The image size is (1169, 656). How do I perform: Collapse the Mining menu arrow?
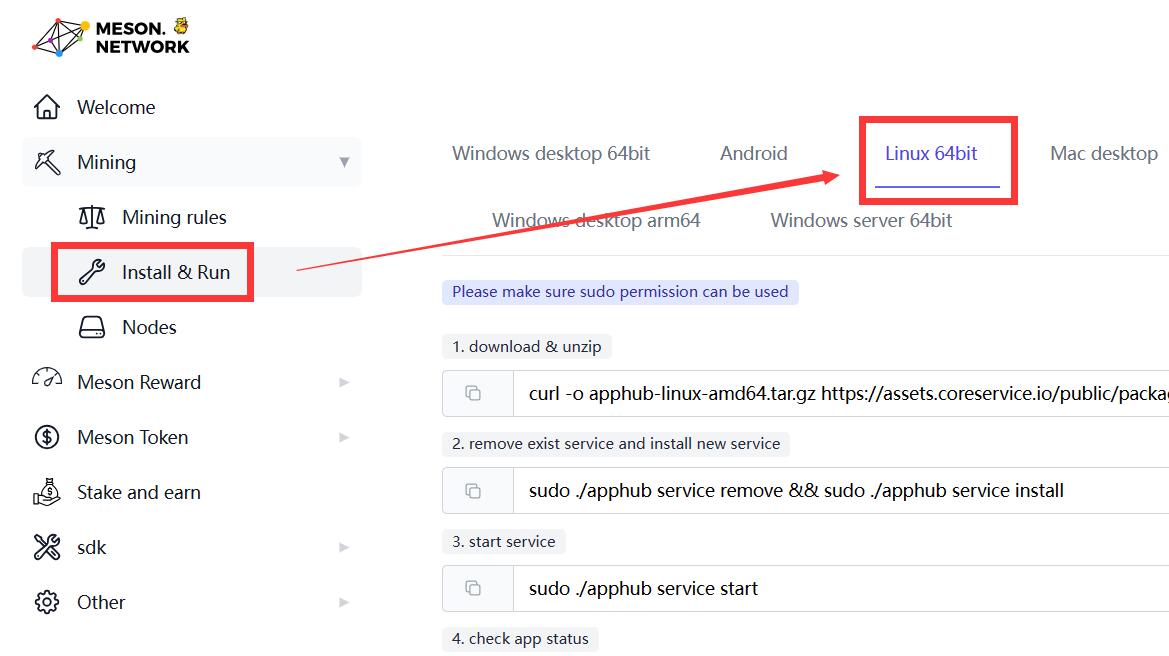[344, 162]
